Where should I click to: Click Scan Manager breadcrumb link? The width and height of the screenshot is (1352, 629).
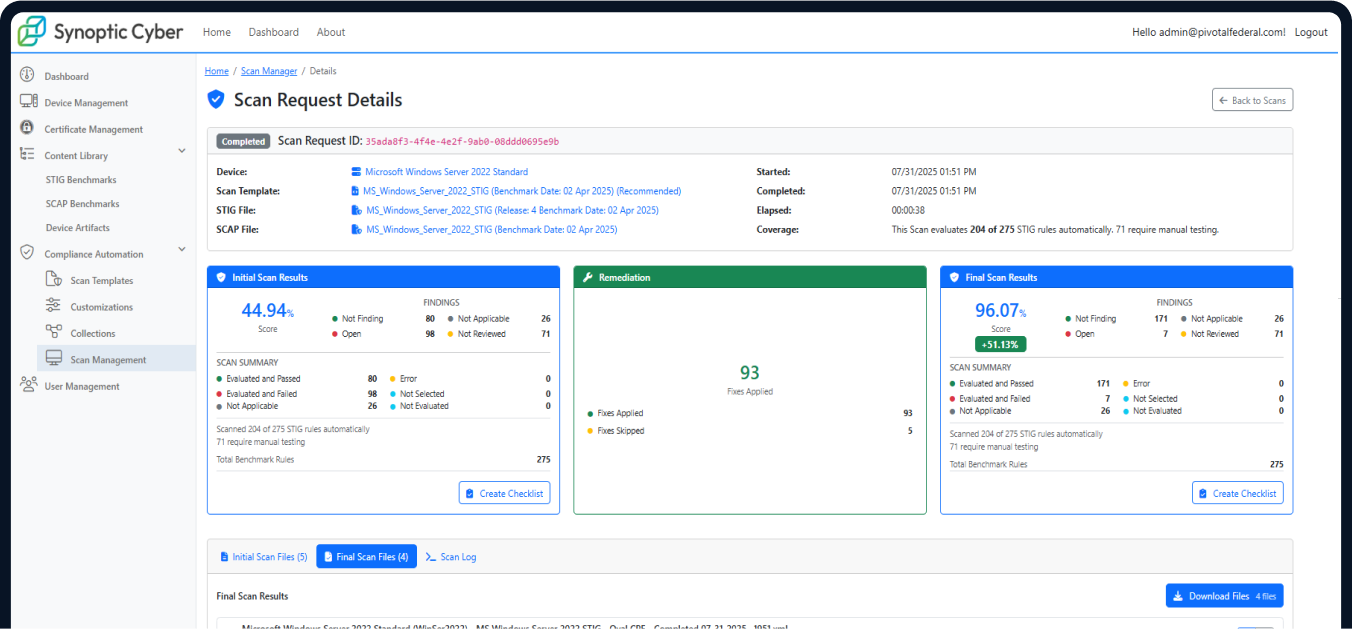[x=269, y=71]
